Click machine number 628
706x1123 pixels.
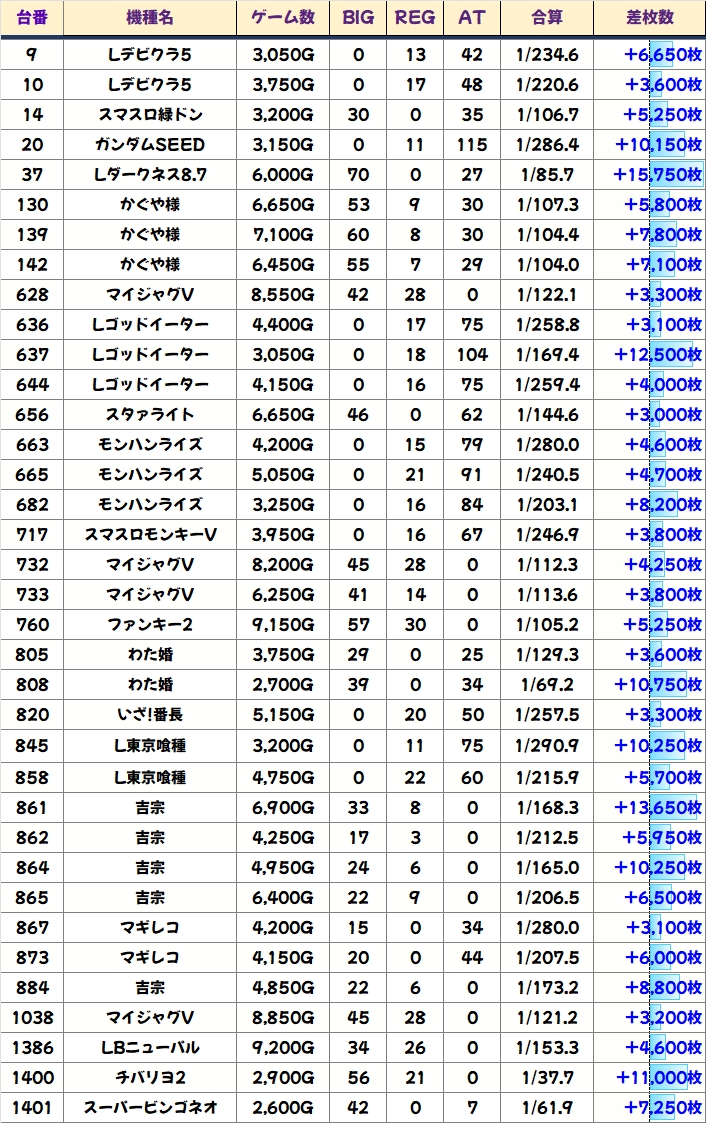point(32,295)
